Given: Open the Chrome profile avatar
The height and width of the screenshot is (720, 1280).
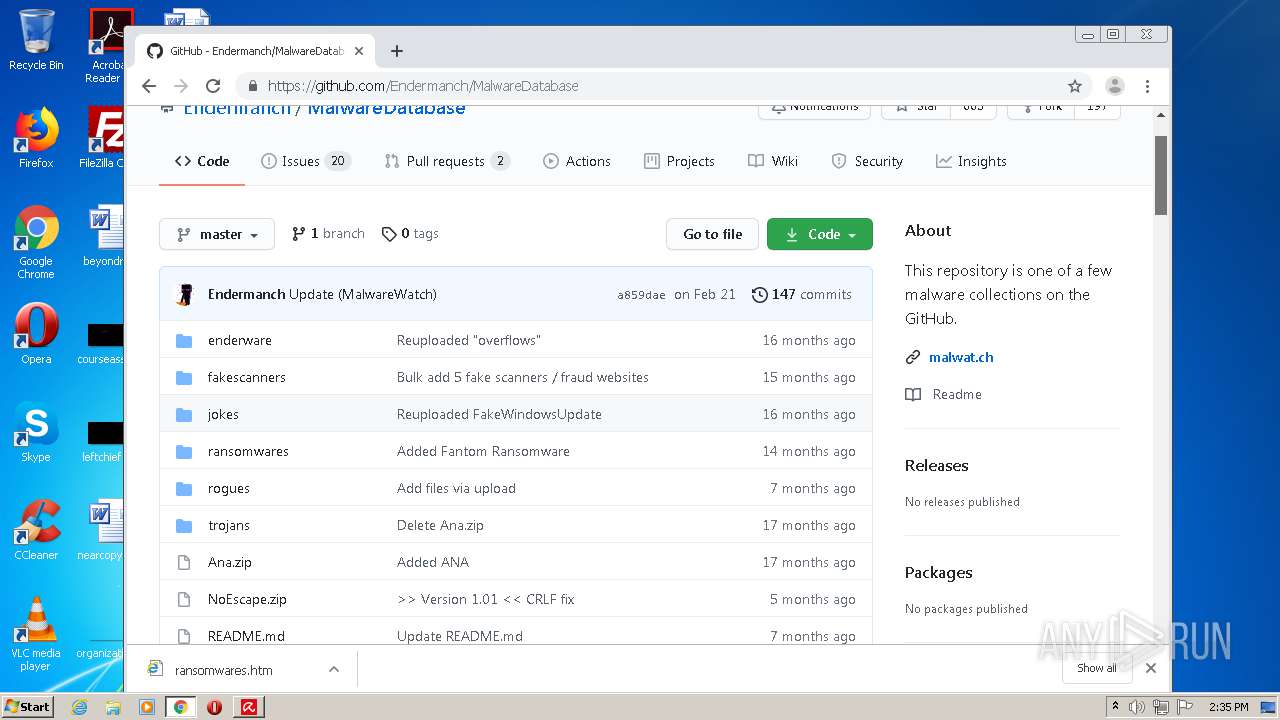Looking at the screenshot, I should [1115, 86].
